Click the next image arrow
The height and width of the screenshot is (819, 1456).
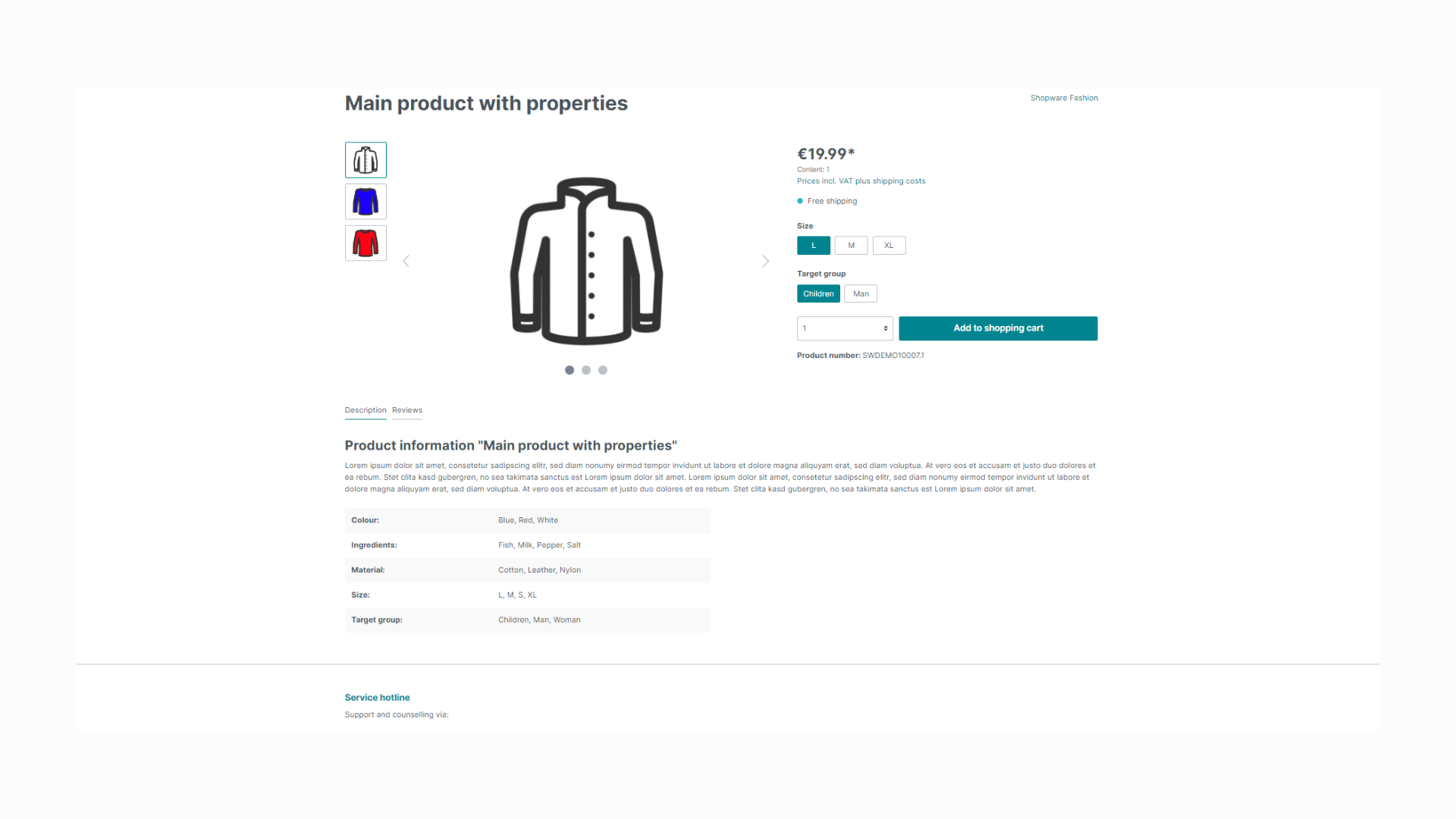(765, 262)
